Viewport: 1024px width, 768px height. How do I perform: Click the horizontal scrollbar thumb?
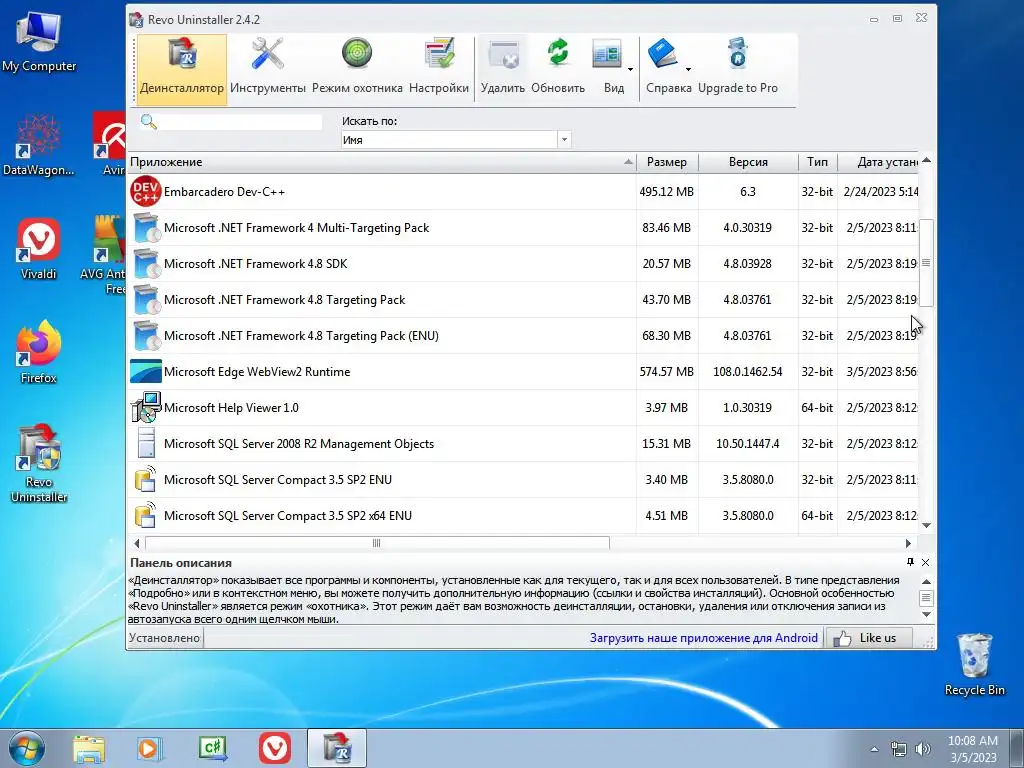coord(377,543)
